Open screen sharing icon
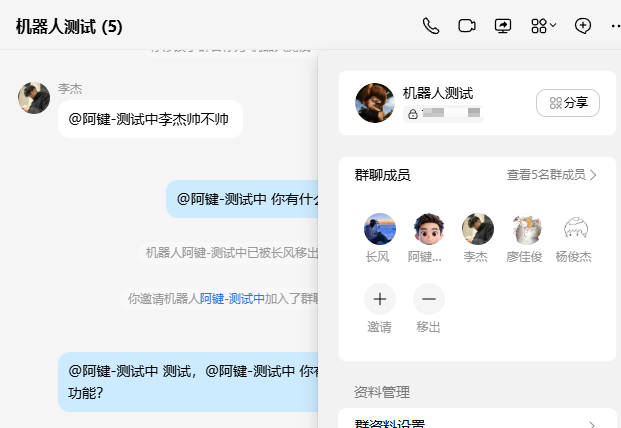The image size is (621, 428). (503, 26)
